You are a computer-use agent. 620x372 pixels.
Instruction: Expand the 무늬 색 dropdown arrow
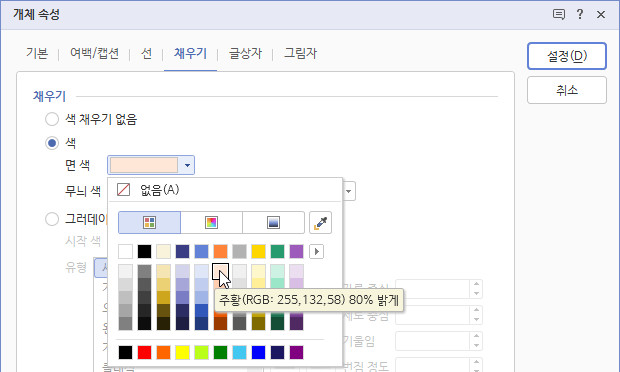pyautogui.click(x=348, y=191)
